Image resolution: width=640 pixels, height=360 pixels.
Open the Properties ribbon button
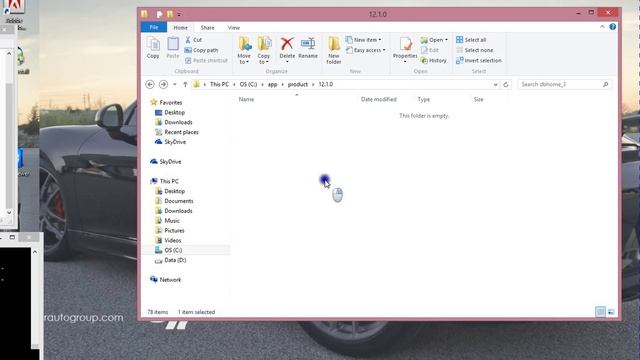pos(405,50)
